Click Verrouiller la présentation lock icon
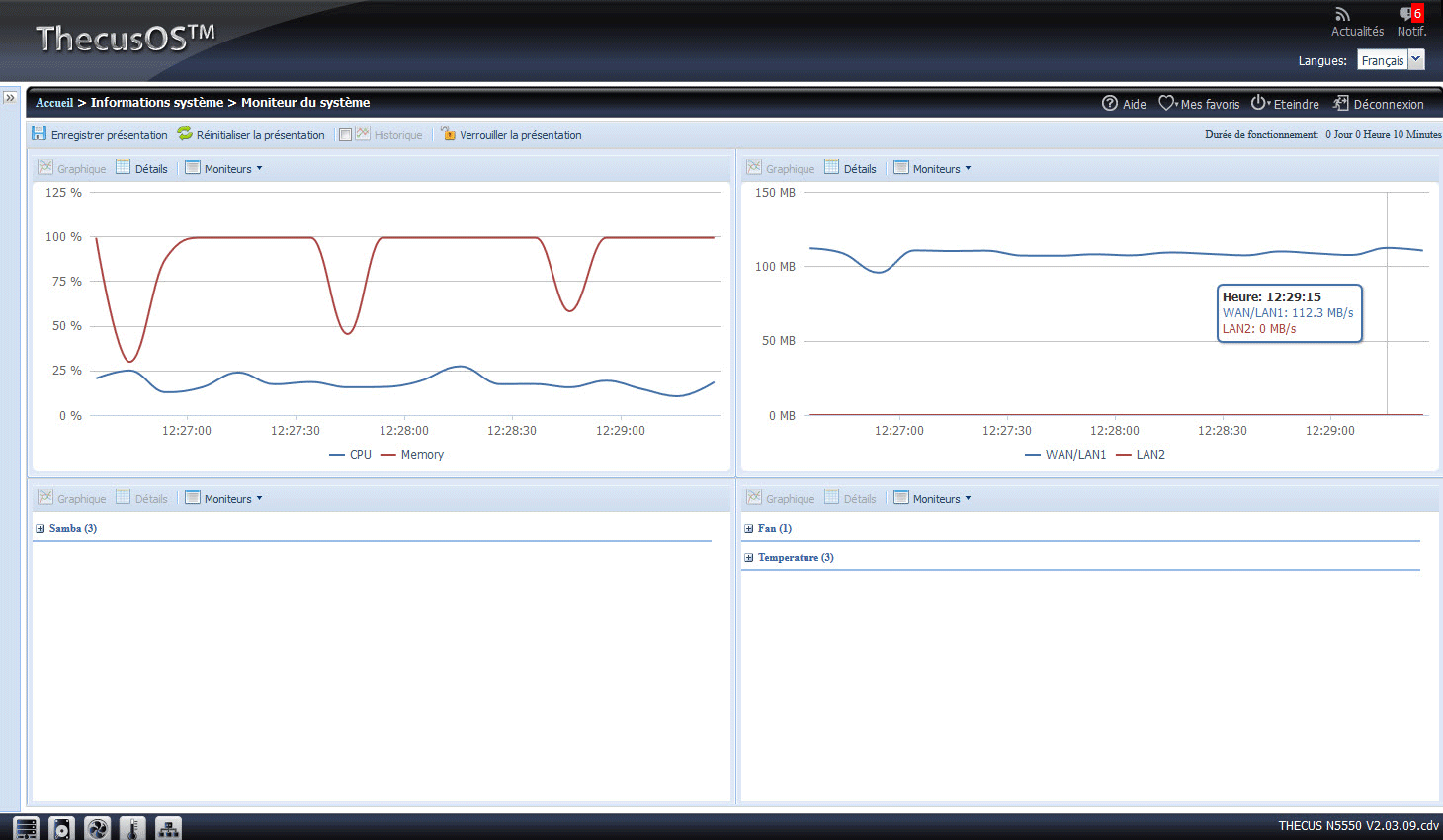 point(448,134)
